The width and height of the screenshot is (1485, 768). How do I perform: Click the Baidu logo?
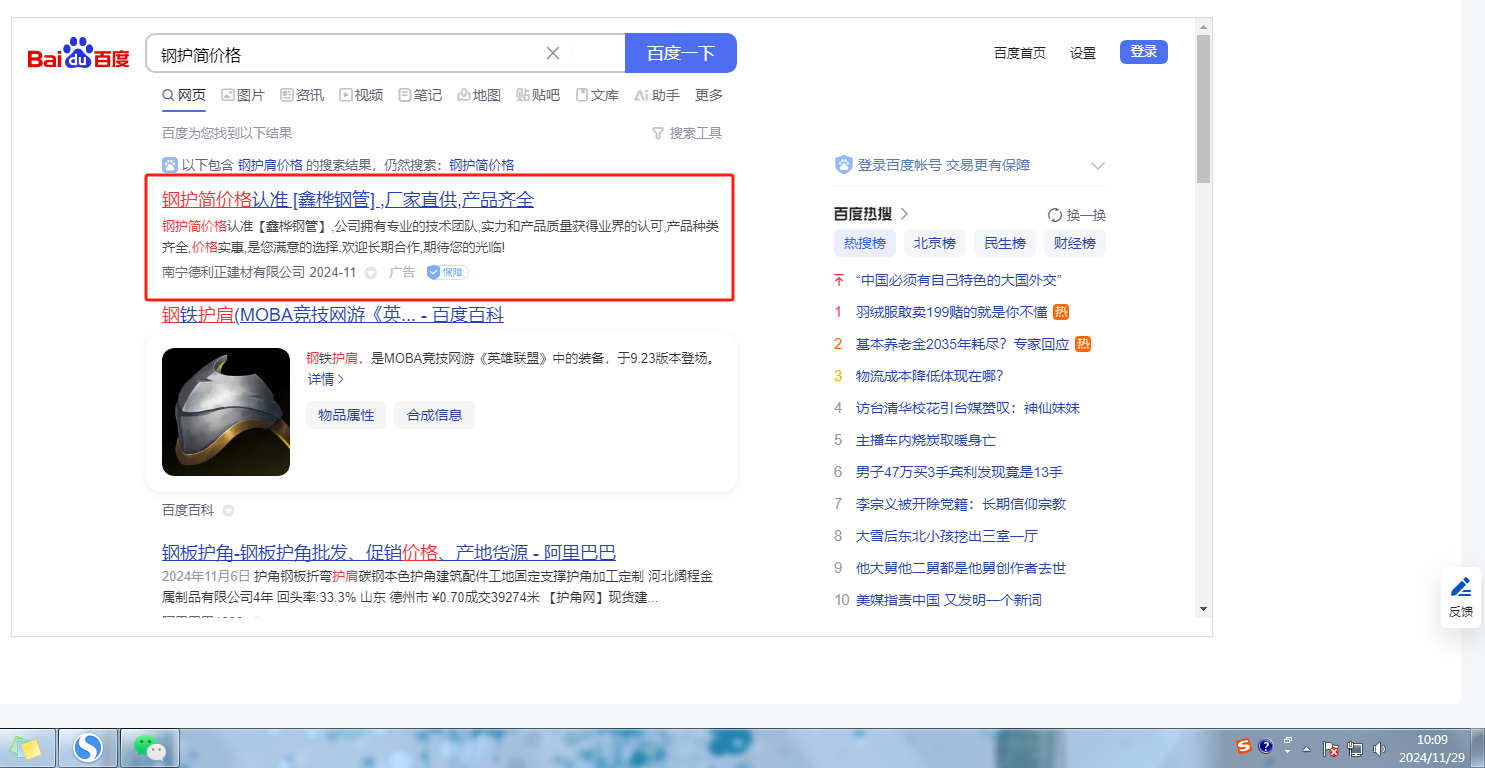coord(78,54)
